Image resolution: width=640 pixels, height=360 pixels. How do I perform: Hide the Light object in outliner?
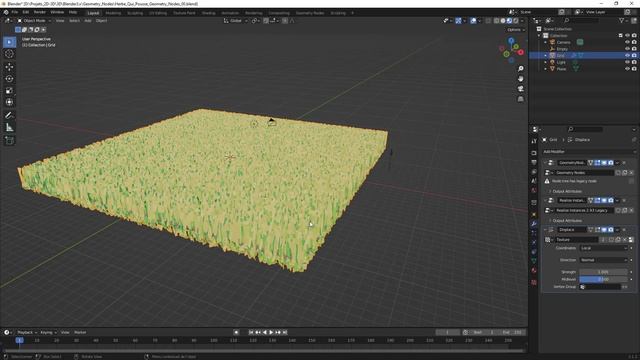pos(627,62)
